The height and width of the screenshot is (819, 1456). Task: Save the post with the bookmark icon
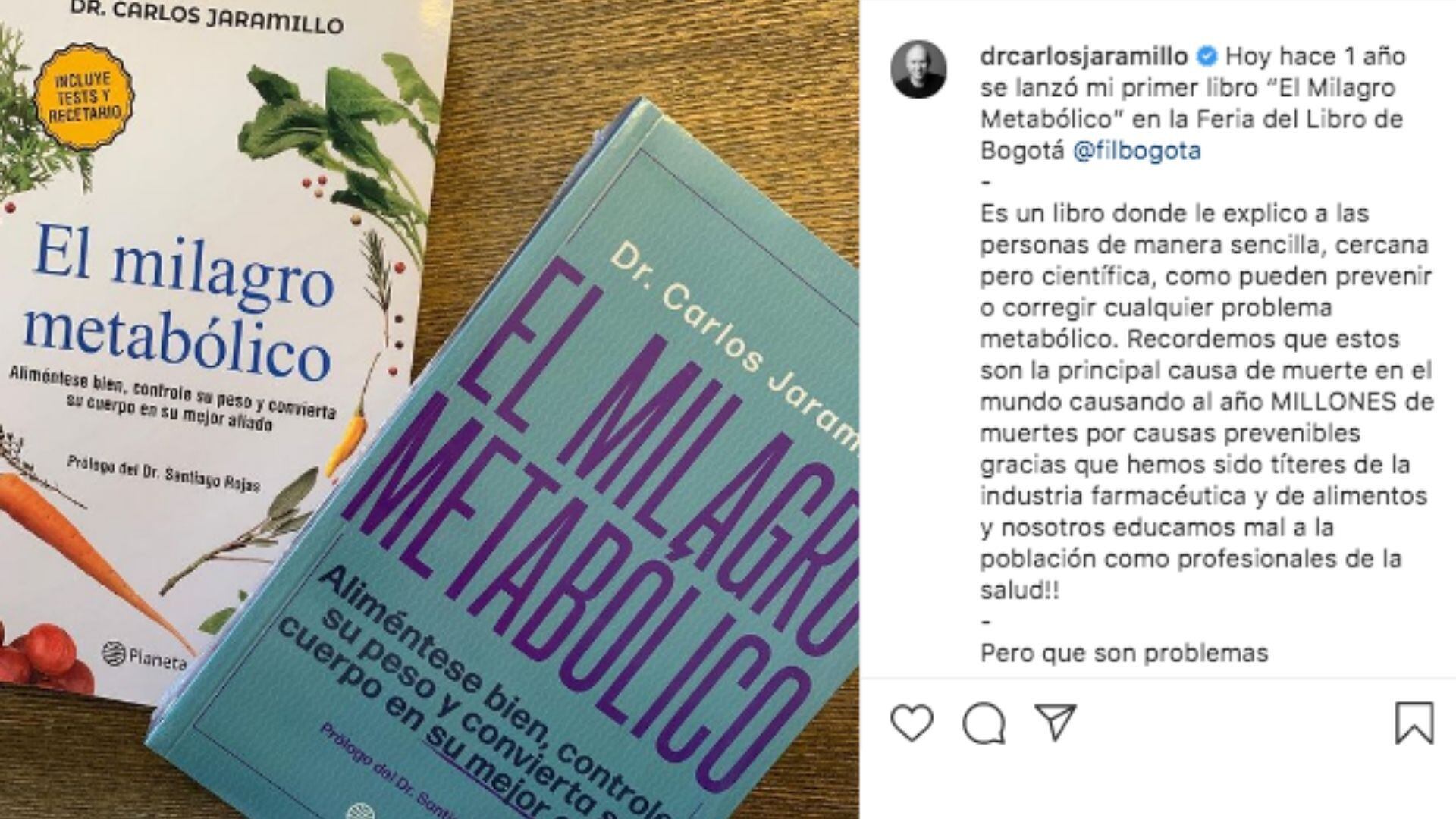tap(1414, 723)
